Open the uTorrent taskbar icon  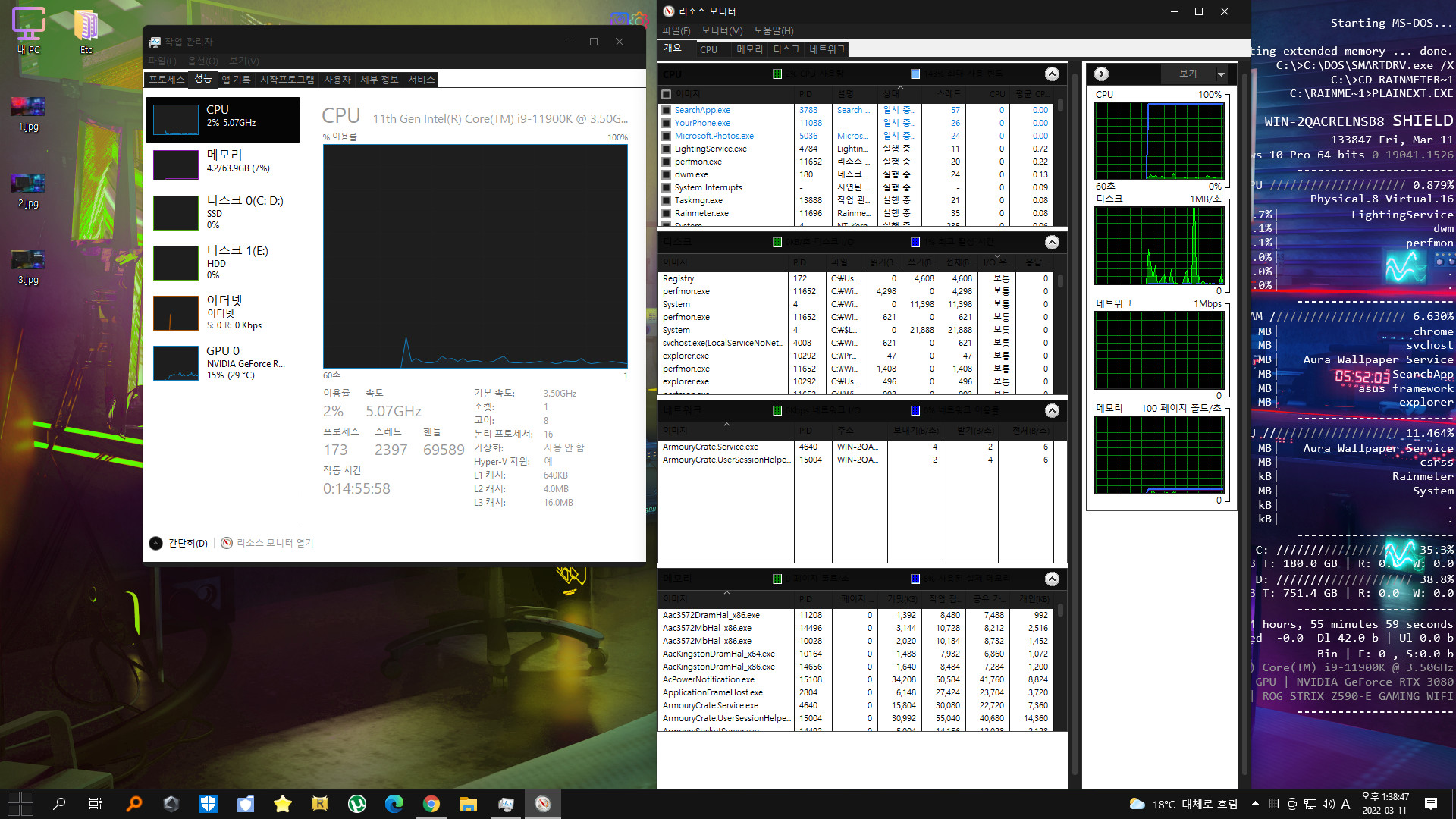pos(357,804)
